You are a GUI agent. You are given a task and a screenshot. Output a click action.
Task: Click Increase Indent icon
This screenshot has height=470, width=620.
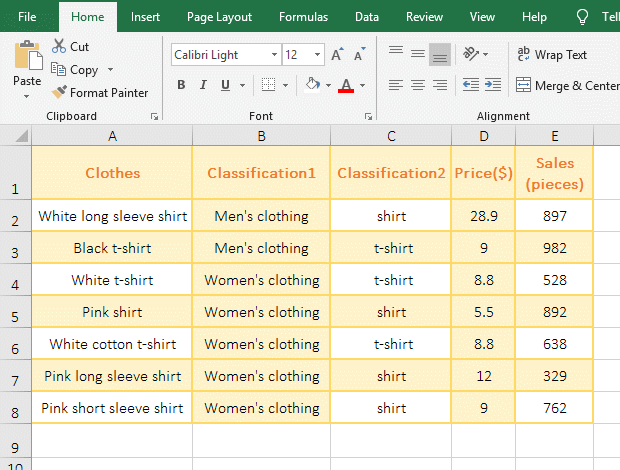493,85
